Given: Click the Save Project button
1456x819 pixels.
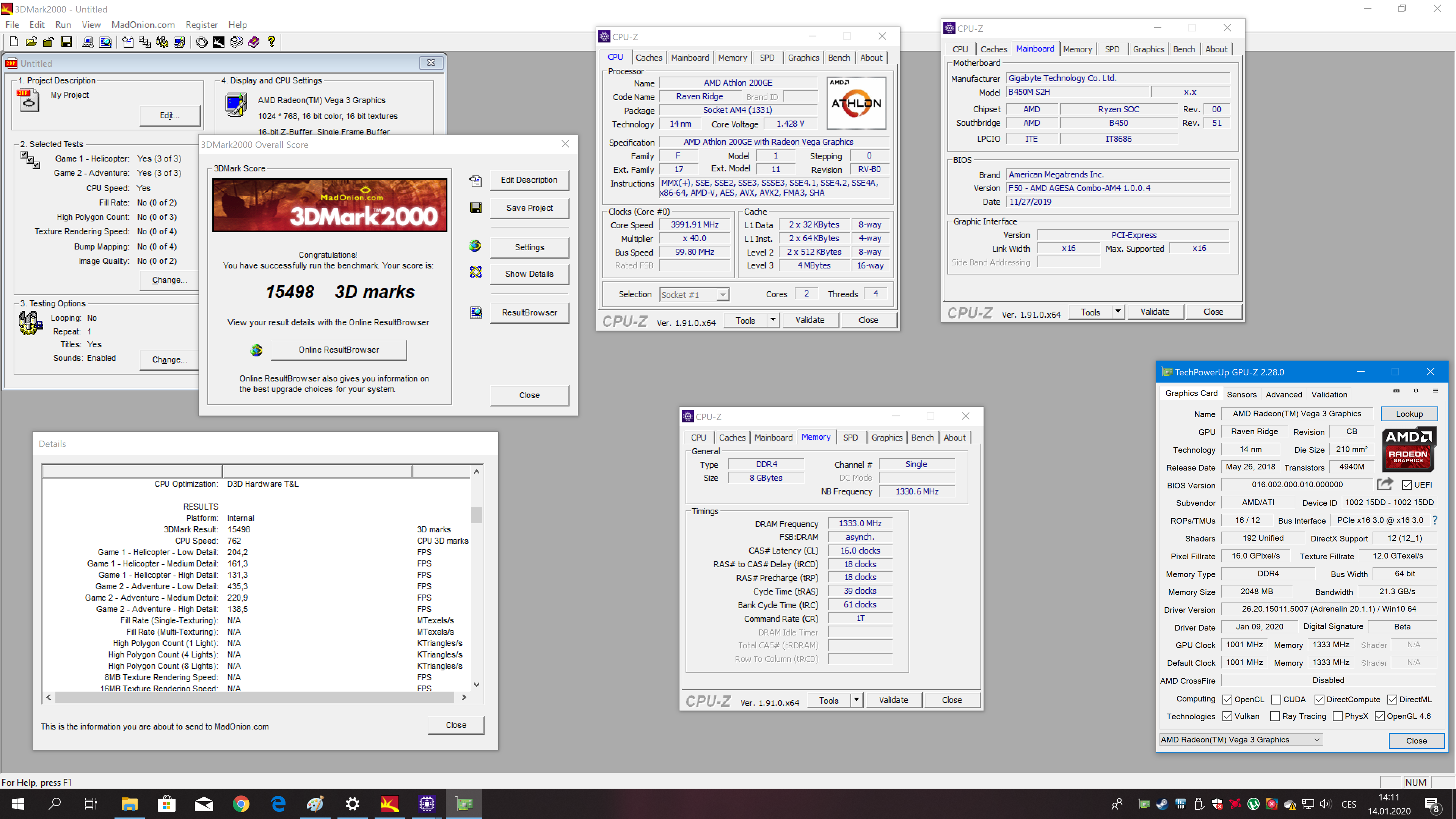Looking at the screenshot, I should pos(529,208).
